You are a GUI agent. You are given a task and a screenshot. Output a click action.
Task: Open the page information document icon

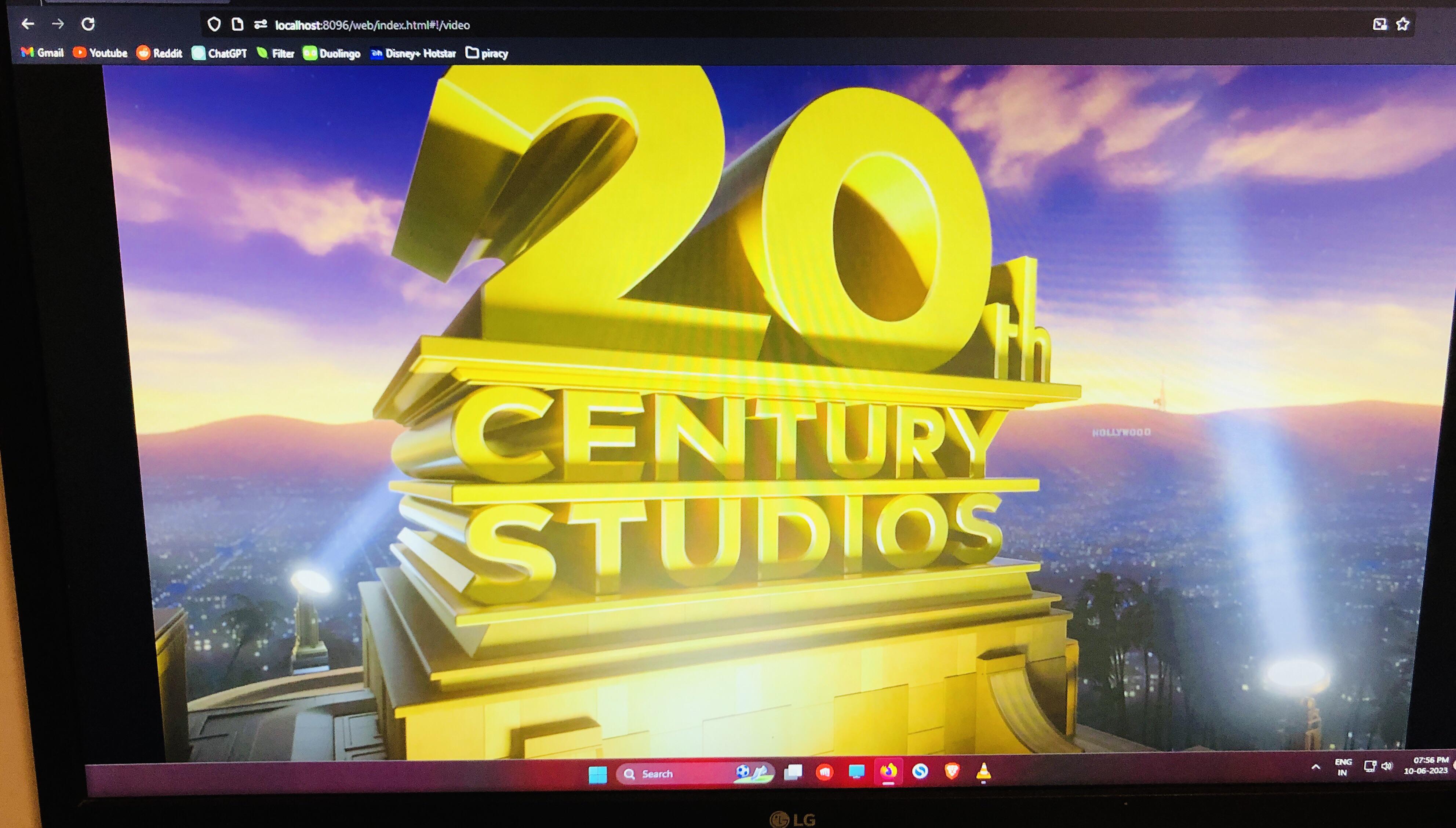point(238,25)
